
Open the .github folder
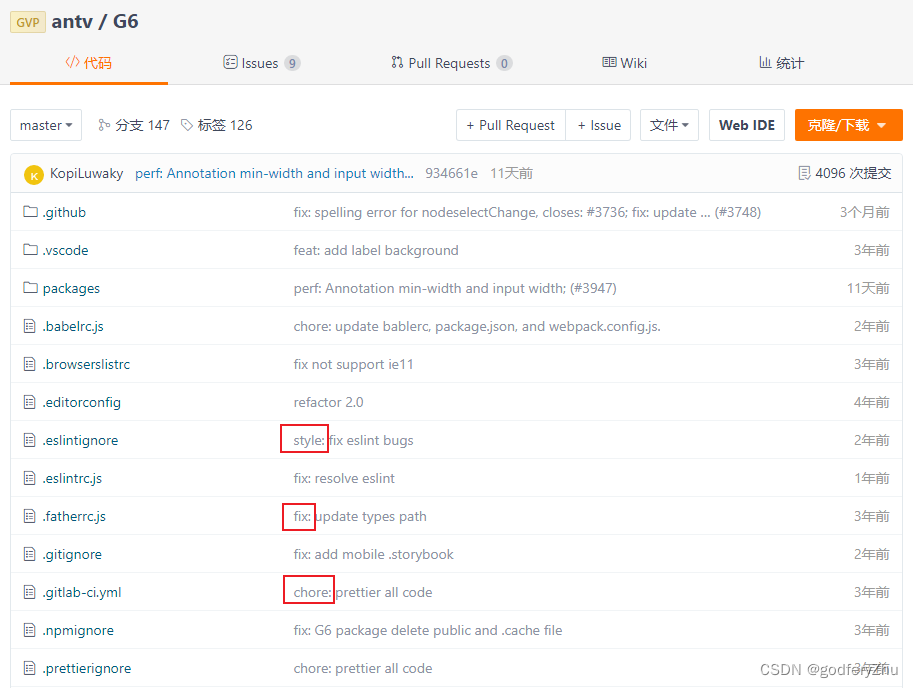tap(64, 212)
